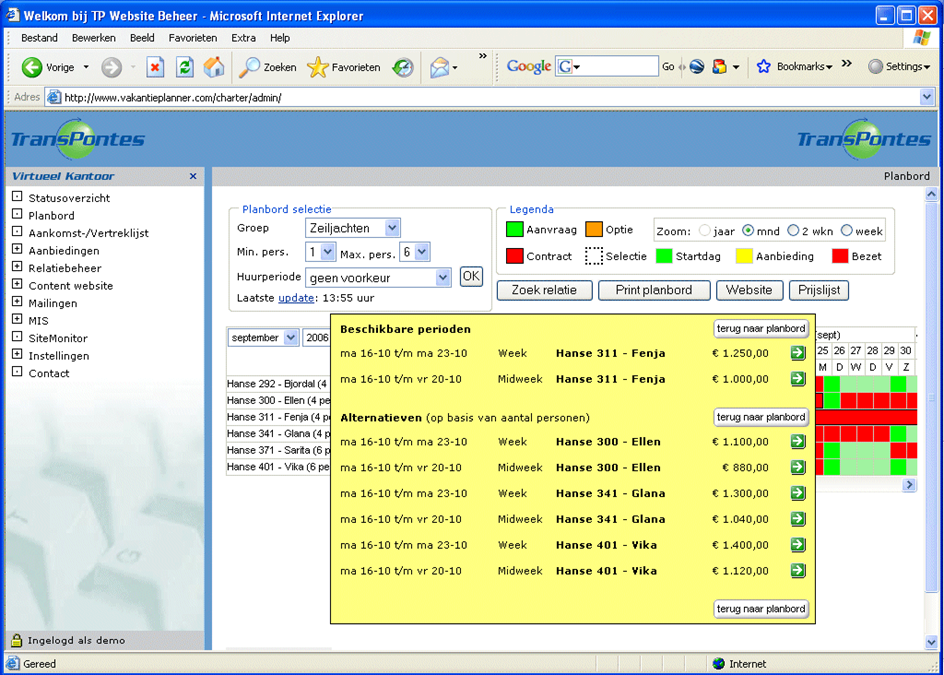Click the 'update' link
This screenshot has height=675, width=944.
coord(295,298)
